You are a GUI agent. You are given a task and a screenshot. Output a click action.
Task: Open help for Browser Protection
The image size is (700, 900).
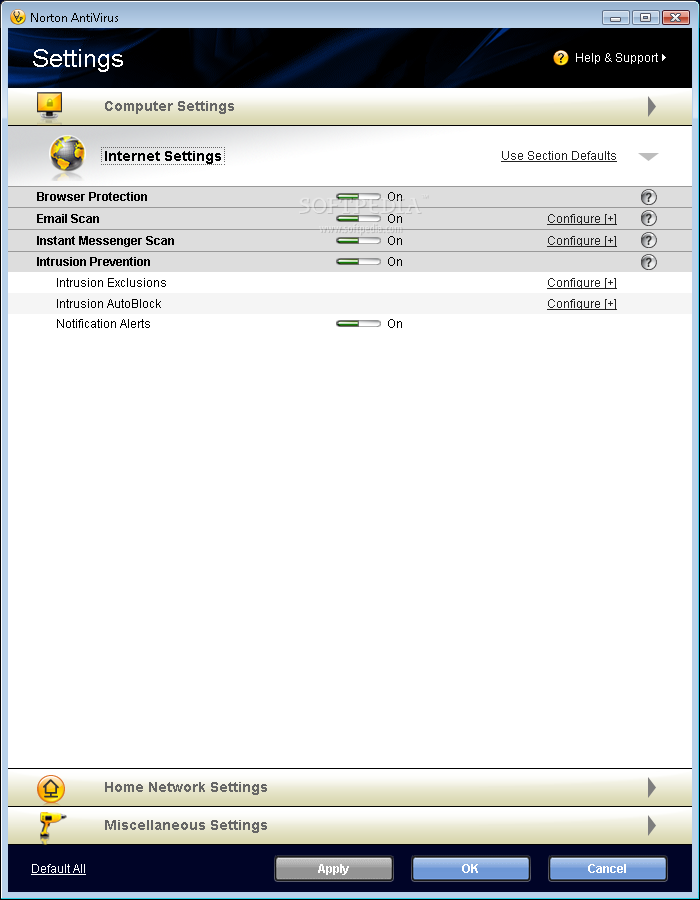(648, 197)
